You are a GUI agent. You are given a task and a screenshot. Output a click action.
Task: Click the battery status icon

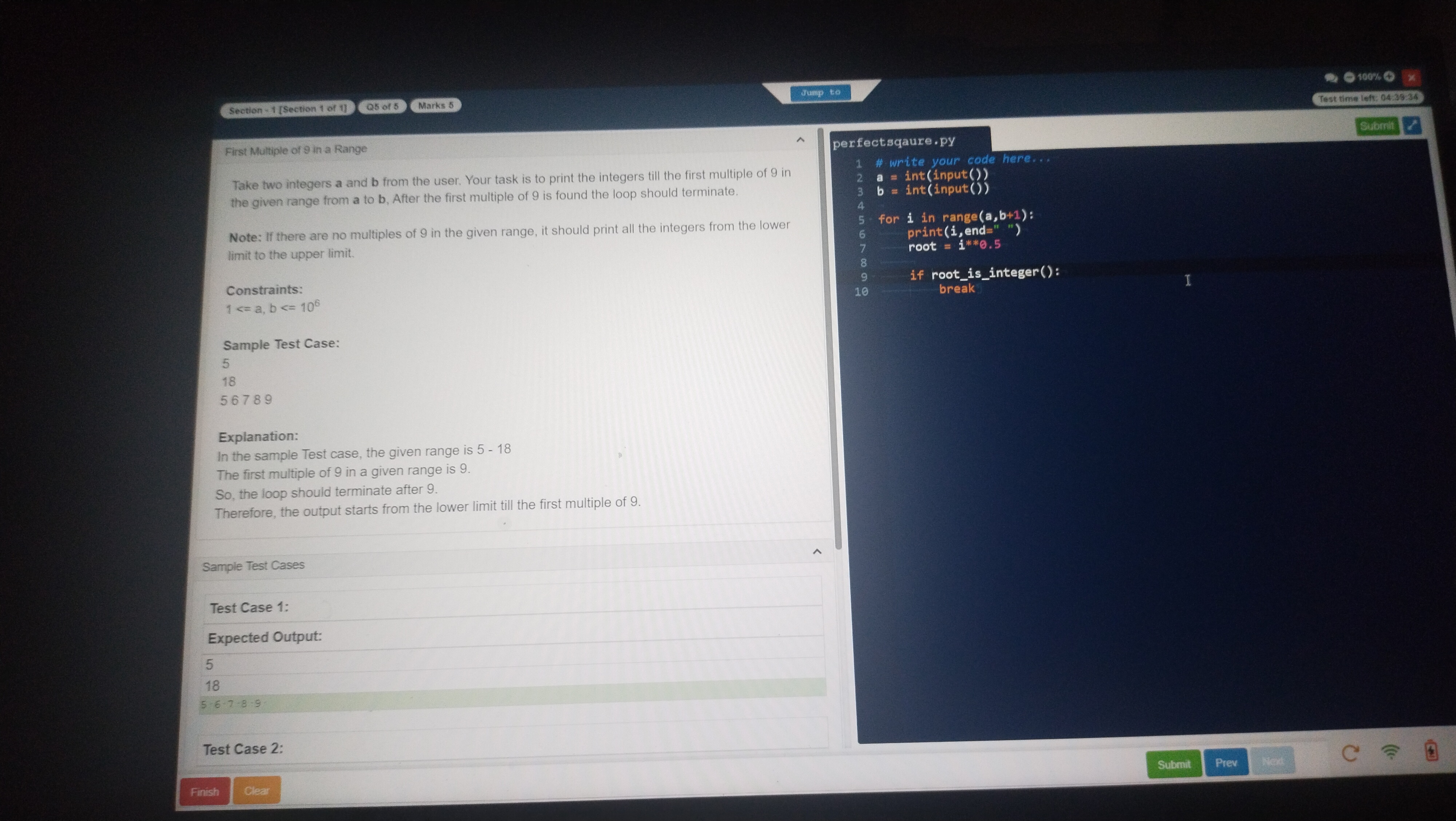1431,750
